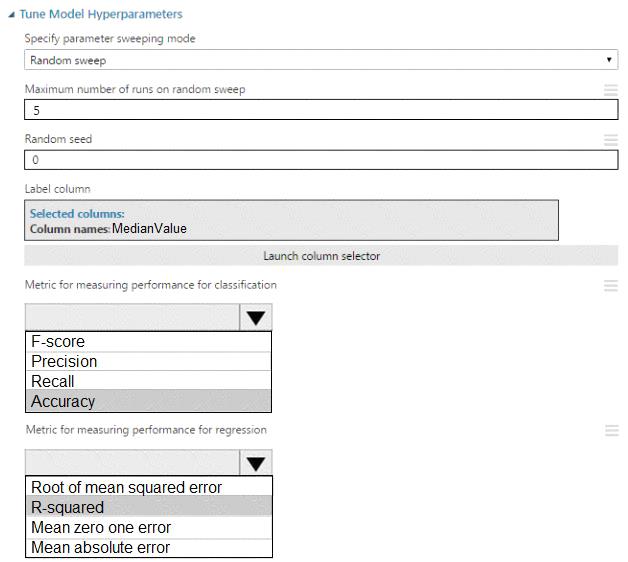Open menu icon beside regression metric label

(610, 431)
